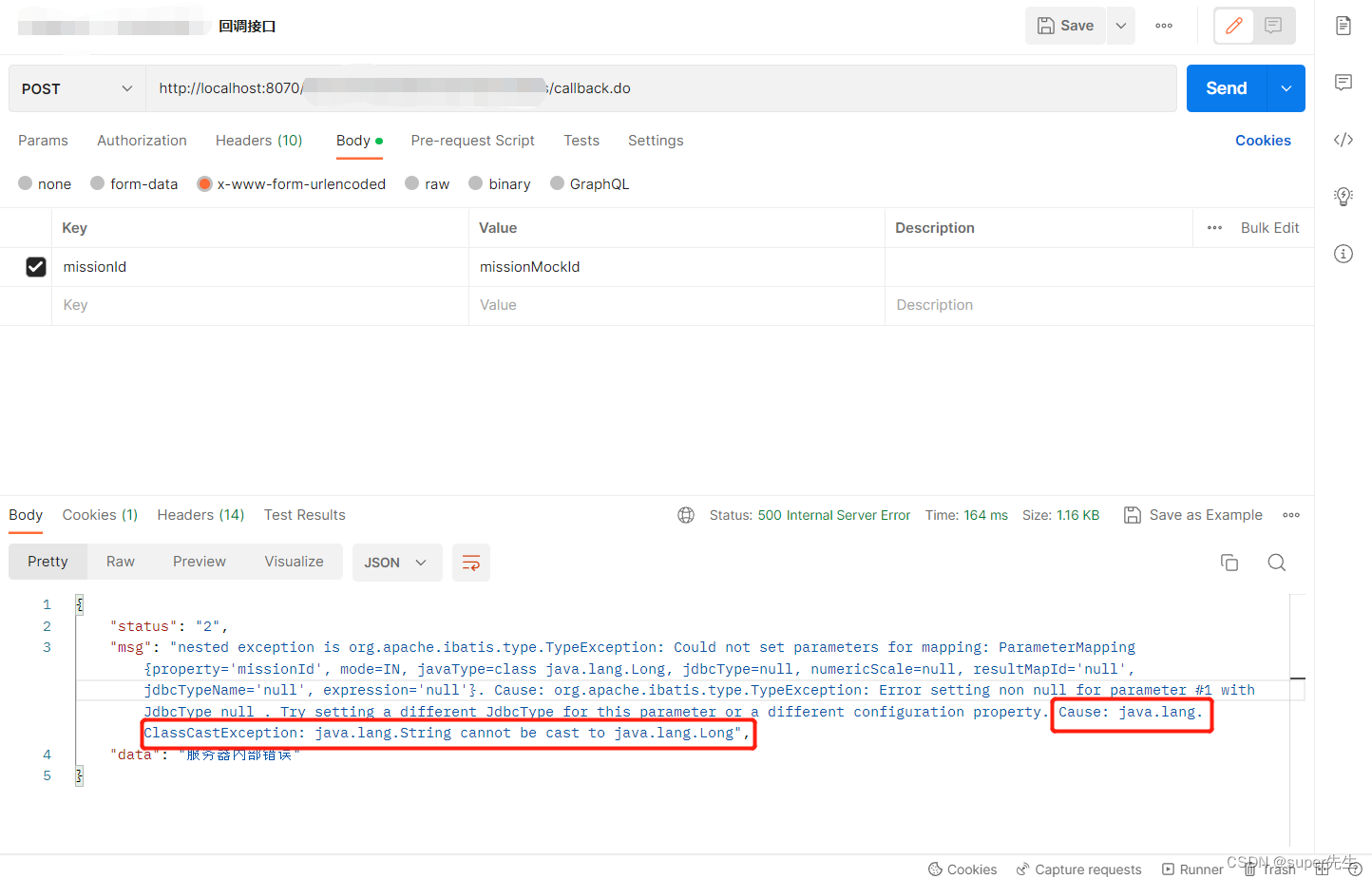
Task: Open the JSON response format dropdown
Action: point(397,562)
